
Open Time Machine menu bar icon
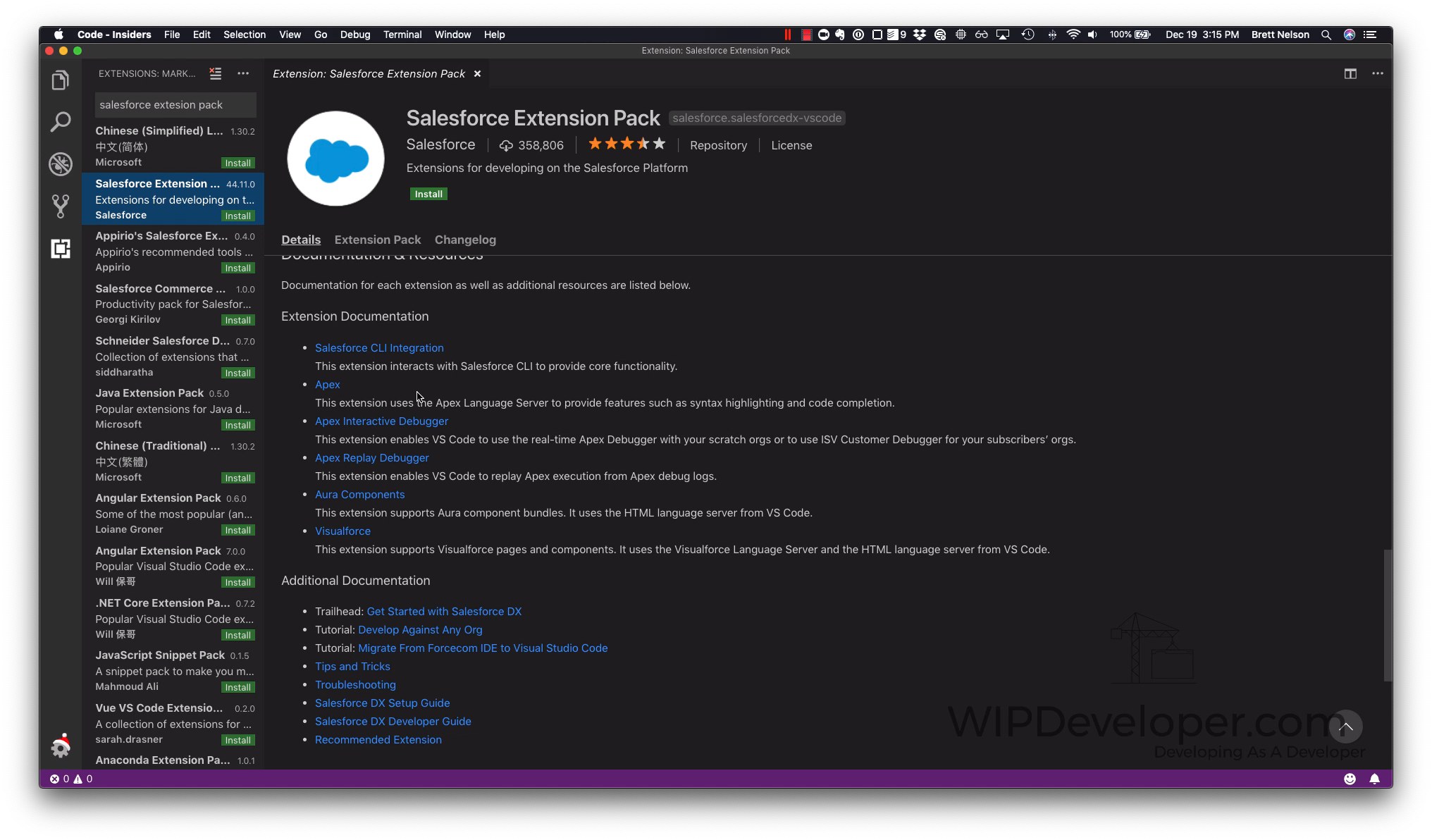coord(1028,35)
